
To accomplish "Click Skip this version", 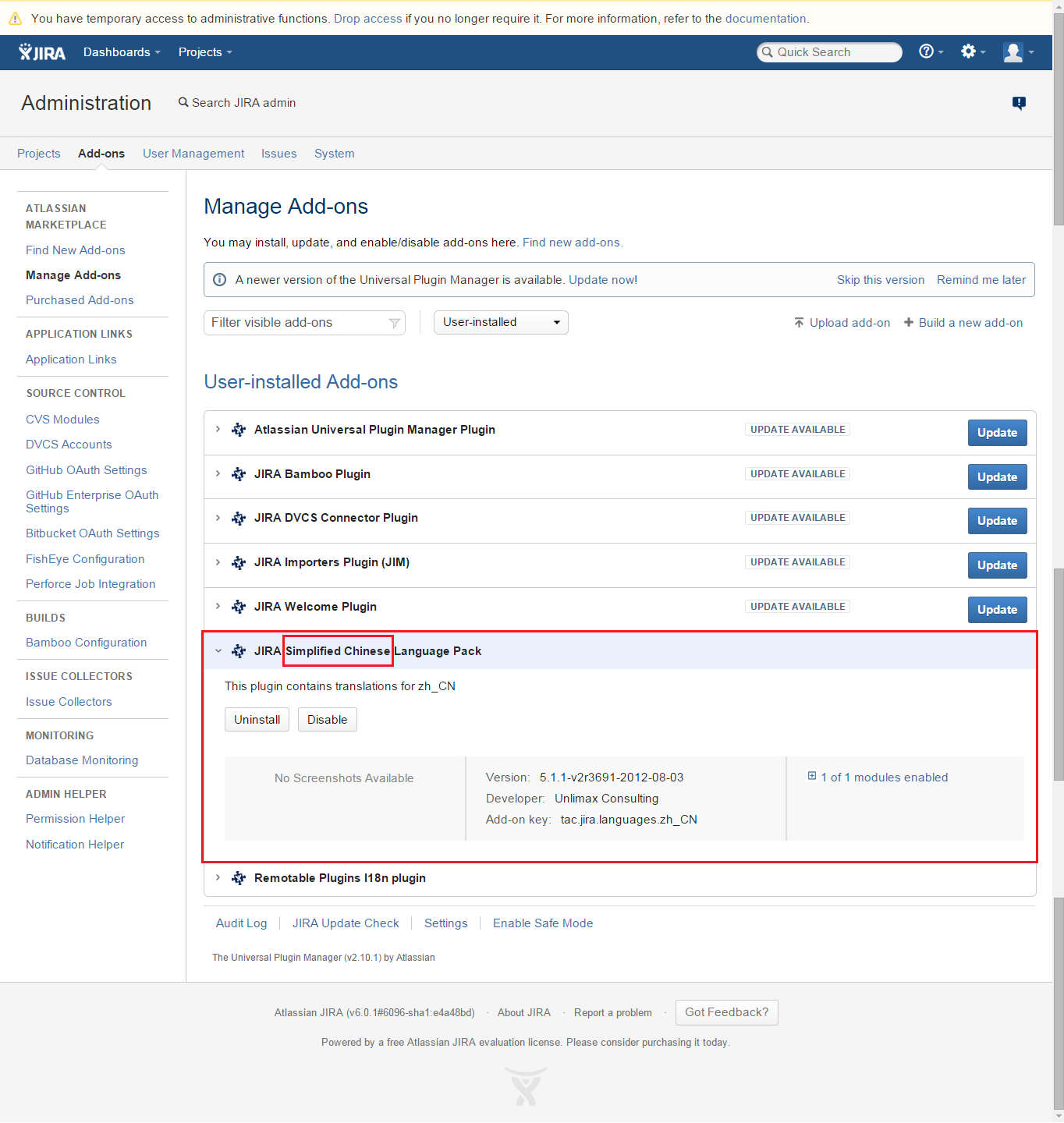I will pos(881,280).
